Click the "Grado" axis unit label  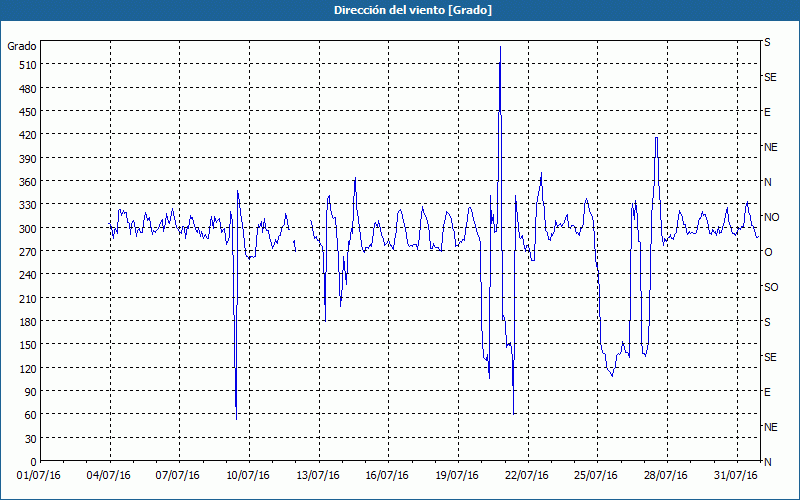point(22,46)
